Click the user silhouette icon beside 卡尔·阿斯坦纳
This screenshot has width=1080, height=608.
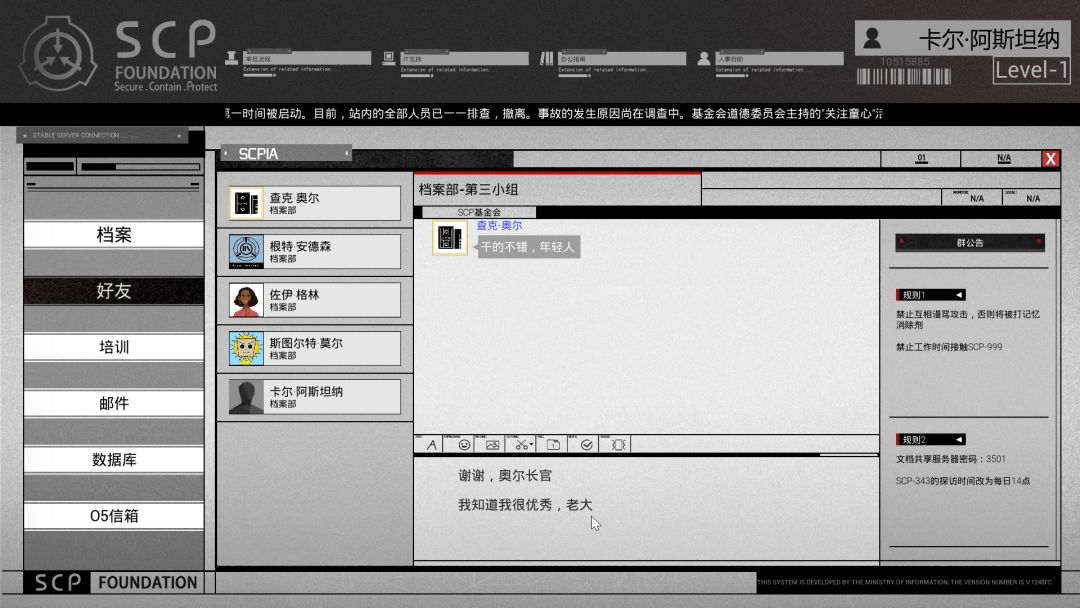(x=873, y=39)
